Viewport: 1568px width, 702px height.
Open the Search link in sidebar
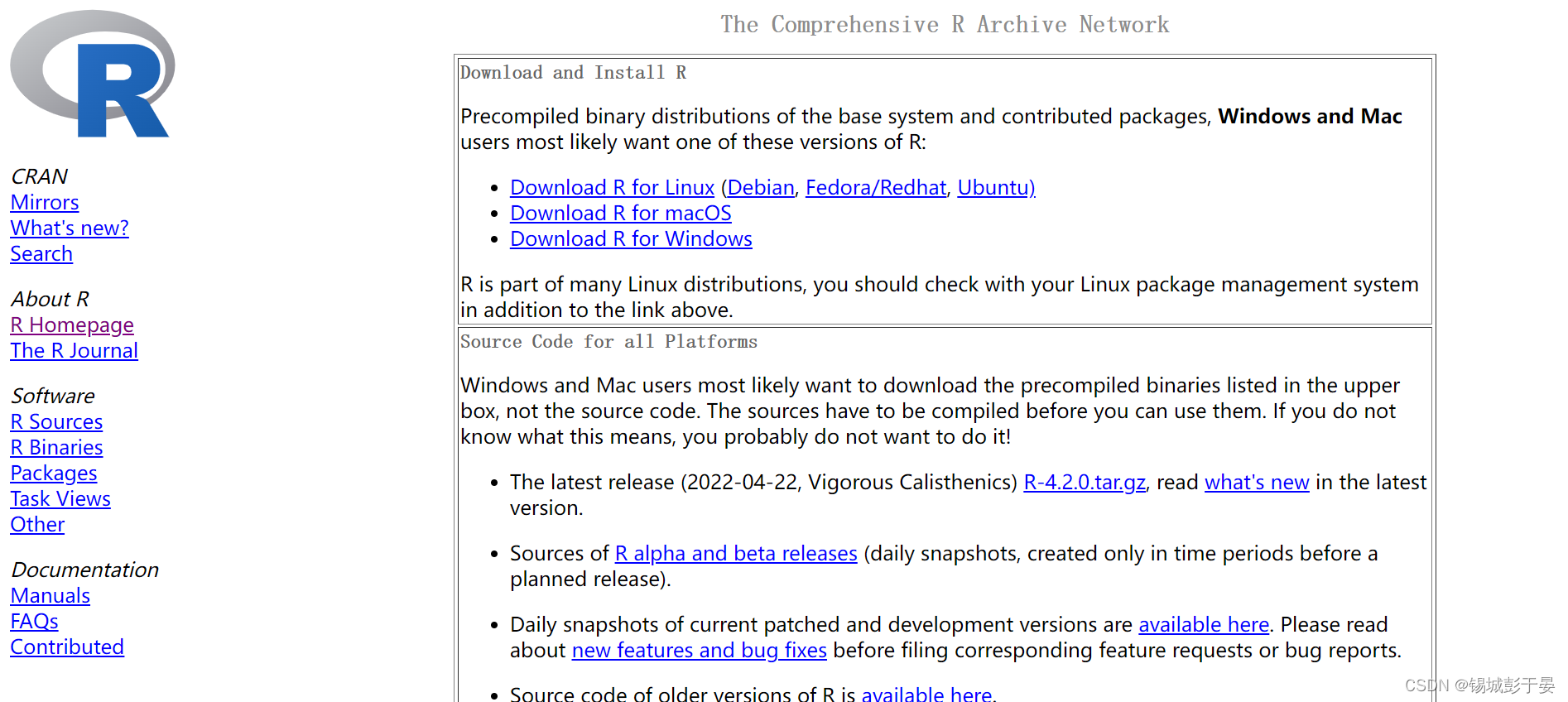point(41,254)
